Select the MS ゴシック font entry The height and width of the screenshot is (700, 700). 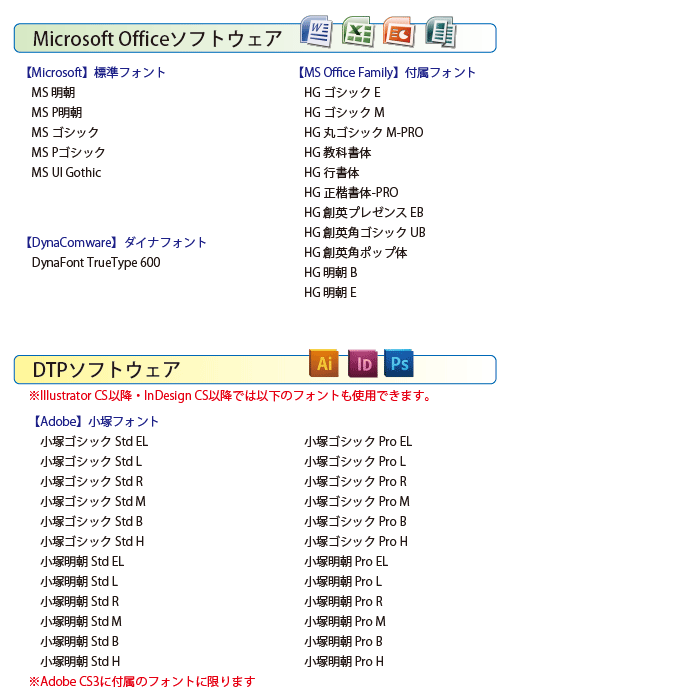(x=65, y=133)
